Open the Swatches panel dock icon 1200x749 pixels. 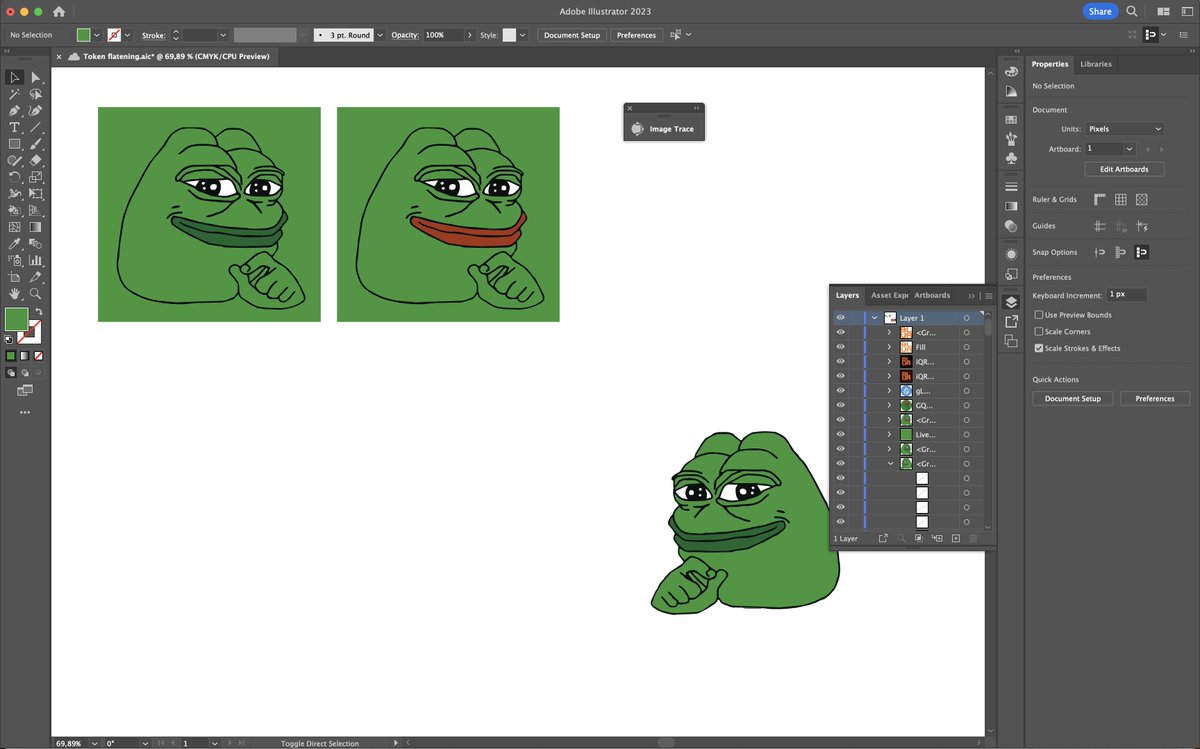1011,119
